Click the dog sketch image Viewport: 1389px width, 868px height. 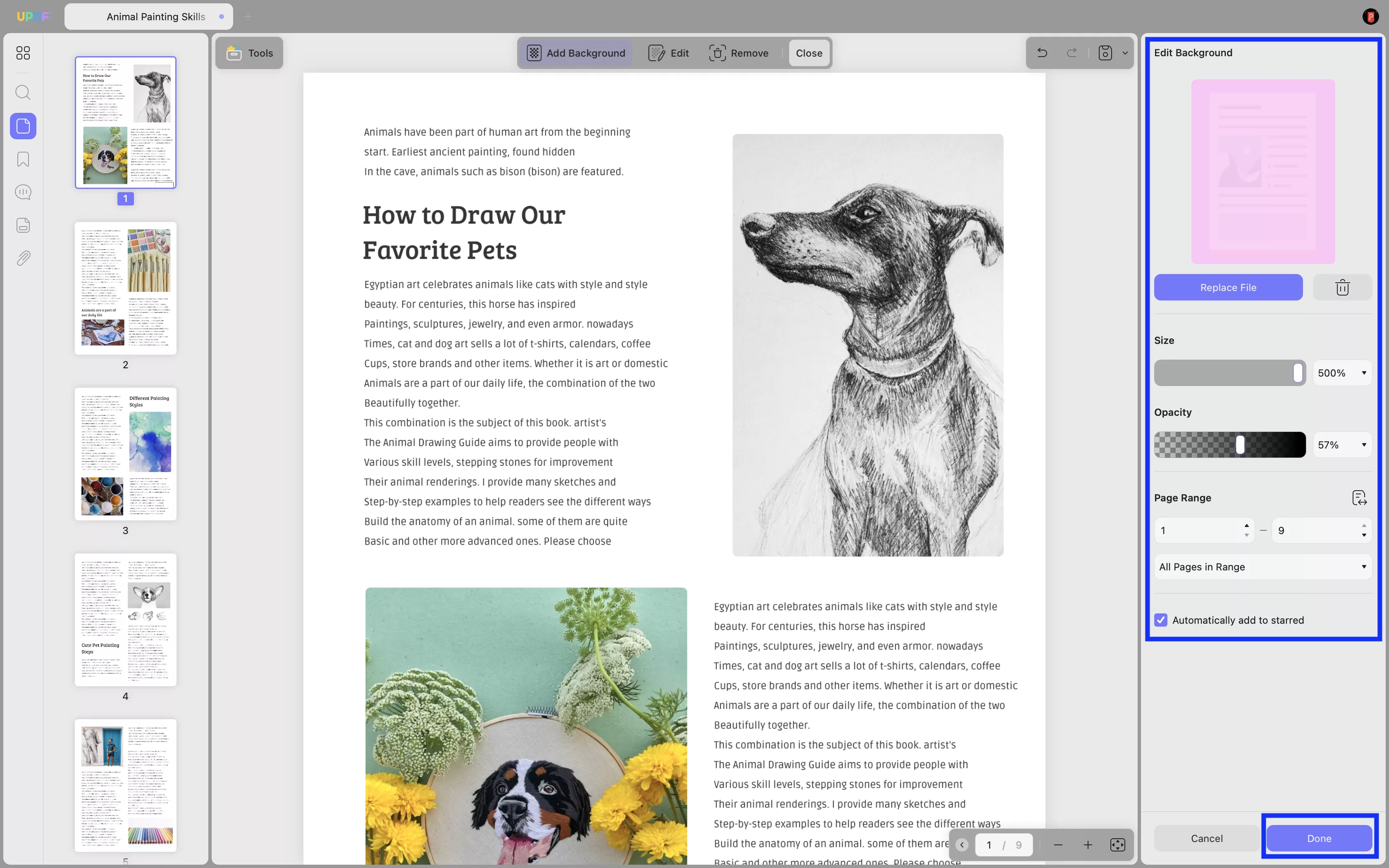click(868, 345)
